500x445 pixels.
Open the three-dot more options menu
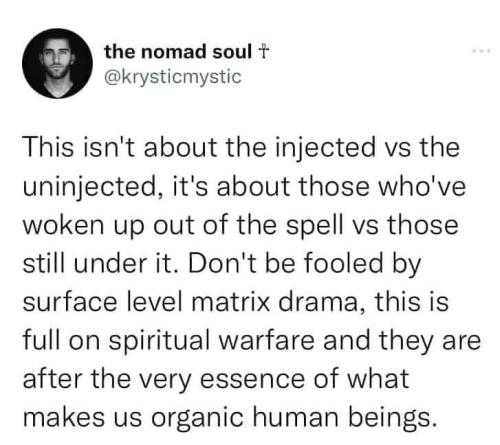[482, 51]
